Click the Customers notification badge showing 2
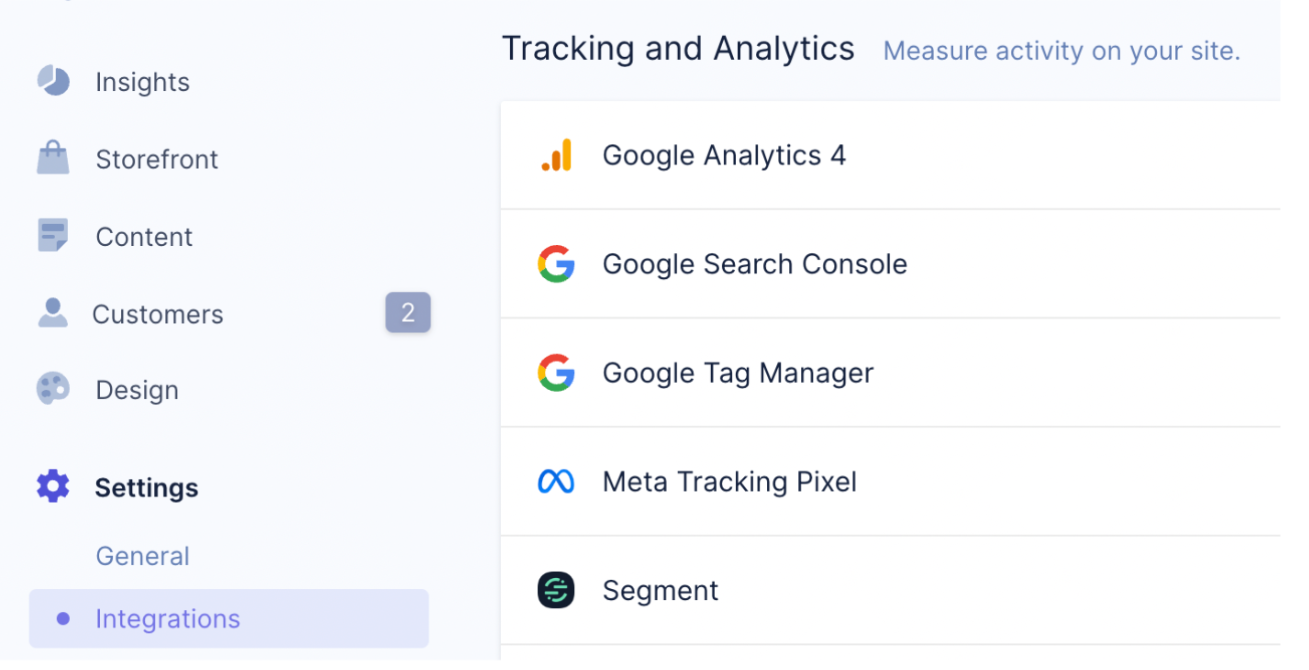Screen dimensions: 1309x670 (x=408, y=312)
